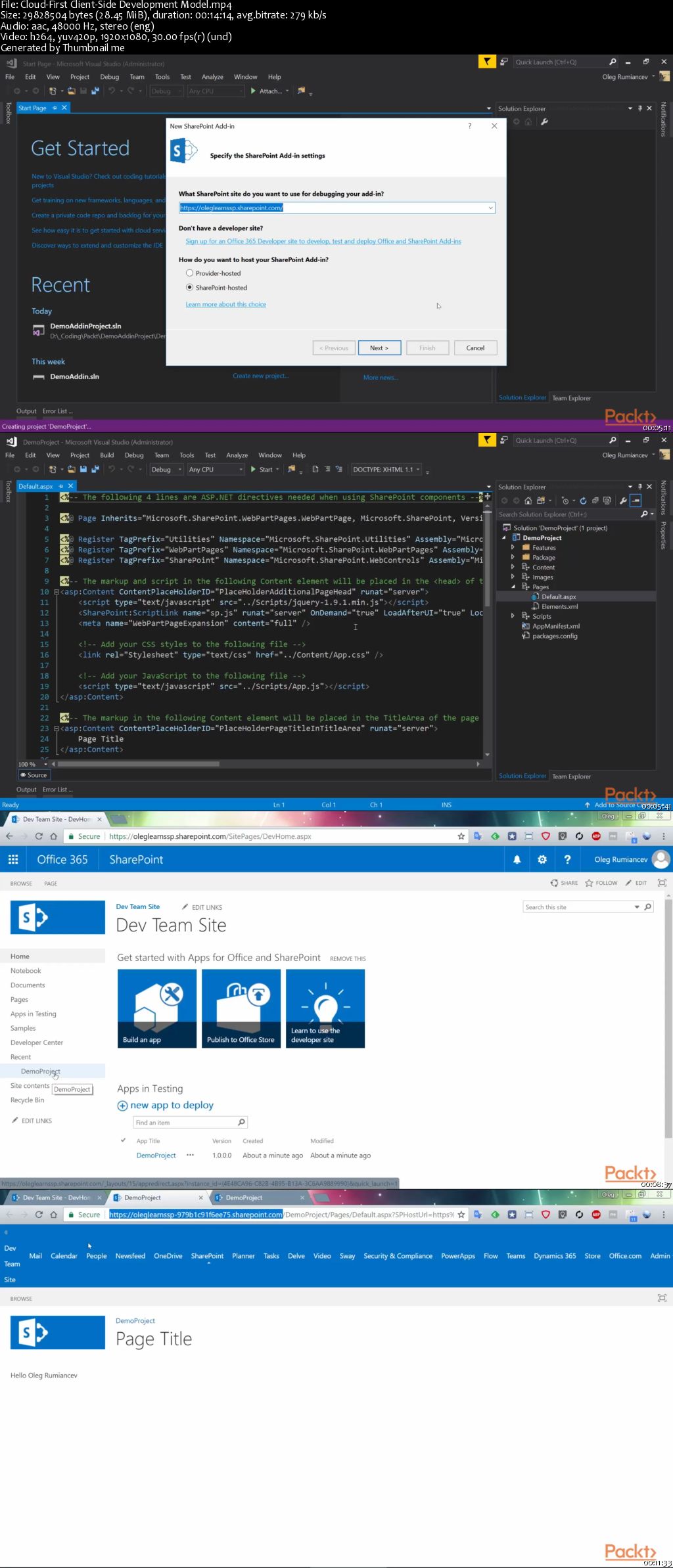Select the Default.aspx editor tab
The width and height of the screenshot is (673, 1568).
tap(35, 486)
